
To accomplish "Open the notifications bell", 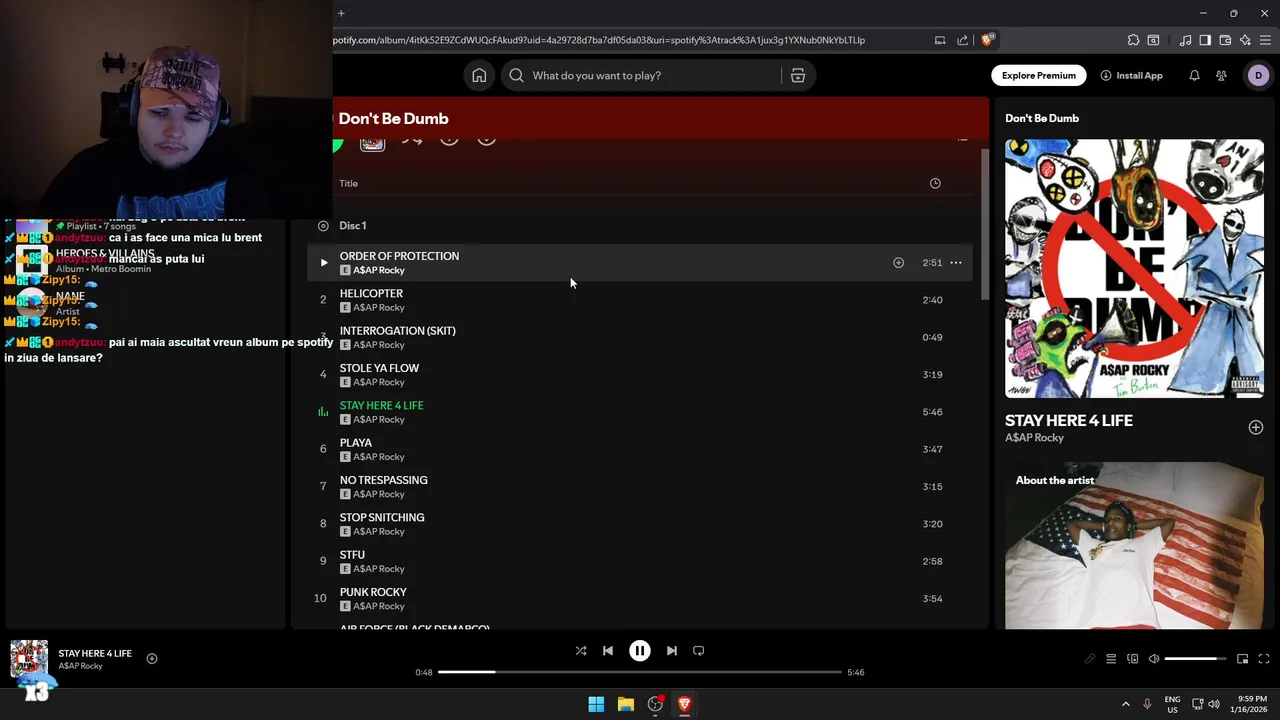I will 1194,75.
